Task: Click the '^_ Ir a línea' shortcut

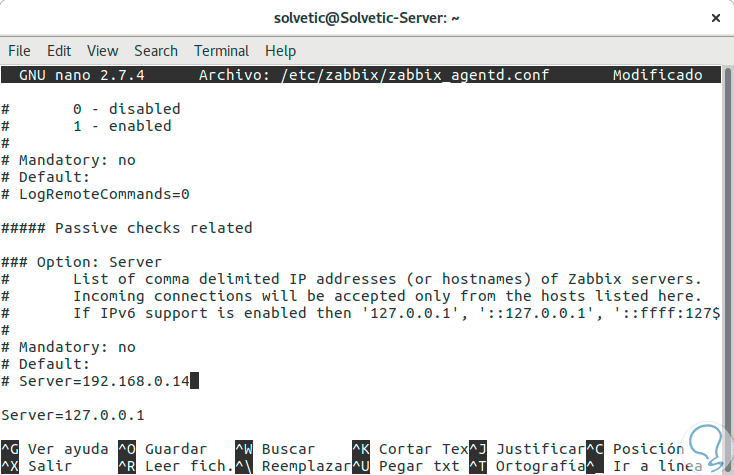Action: coord(644,466)
